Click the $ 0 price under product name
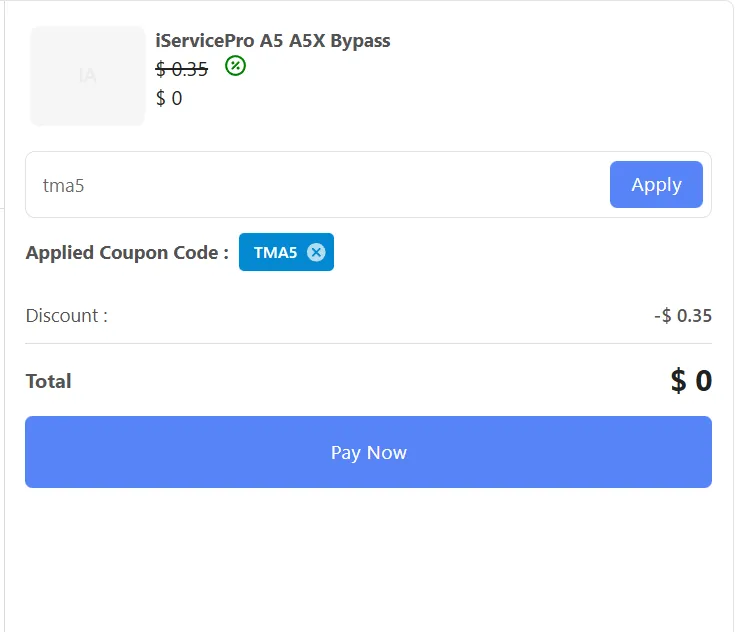 [169, 98]
